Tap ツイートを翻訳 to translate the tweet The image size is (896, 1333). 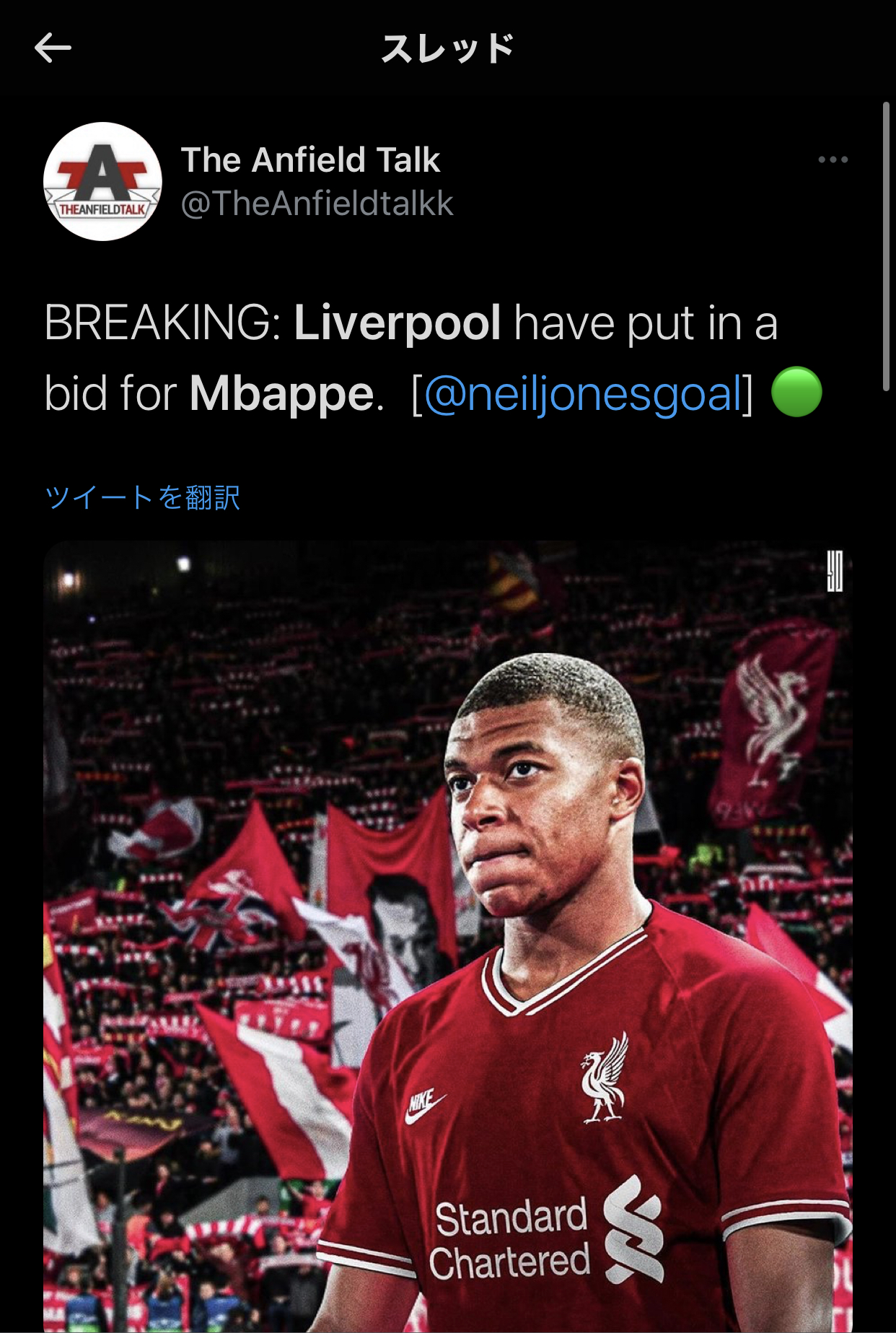tap(142, 497)
